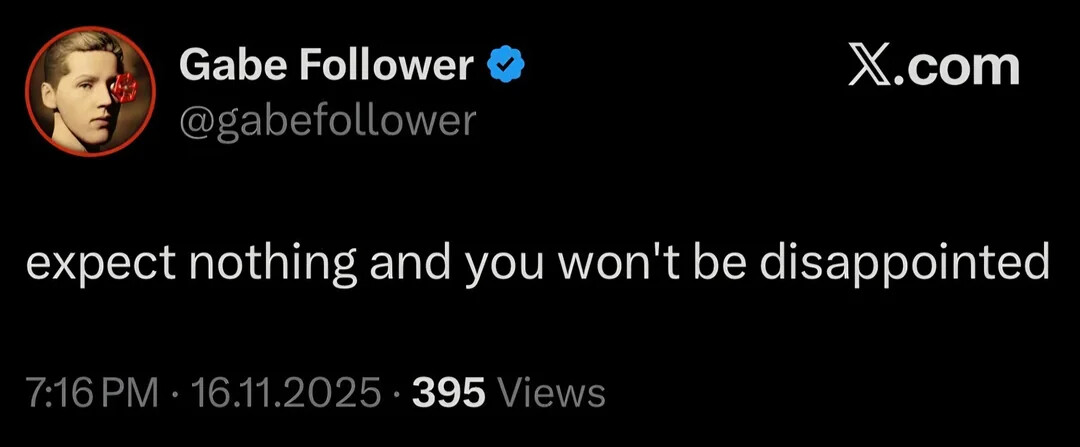The height and width of the screenshot is (447, 1080).
Task: Click the 395 view count number
Action: coord(449,392)
